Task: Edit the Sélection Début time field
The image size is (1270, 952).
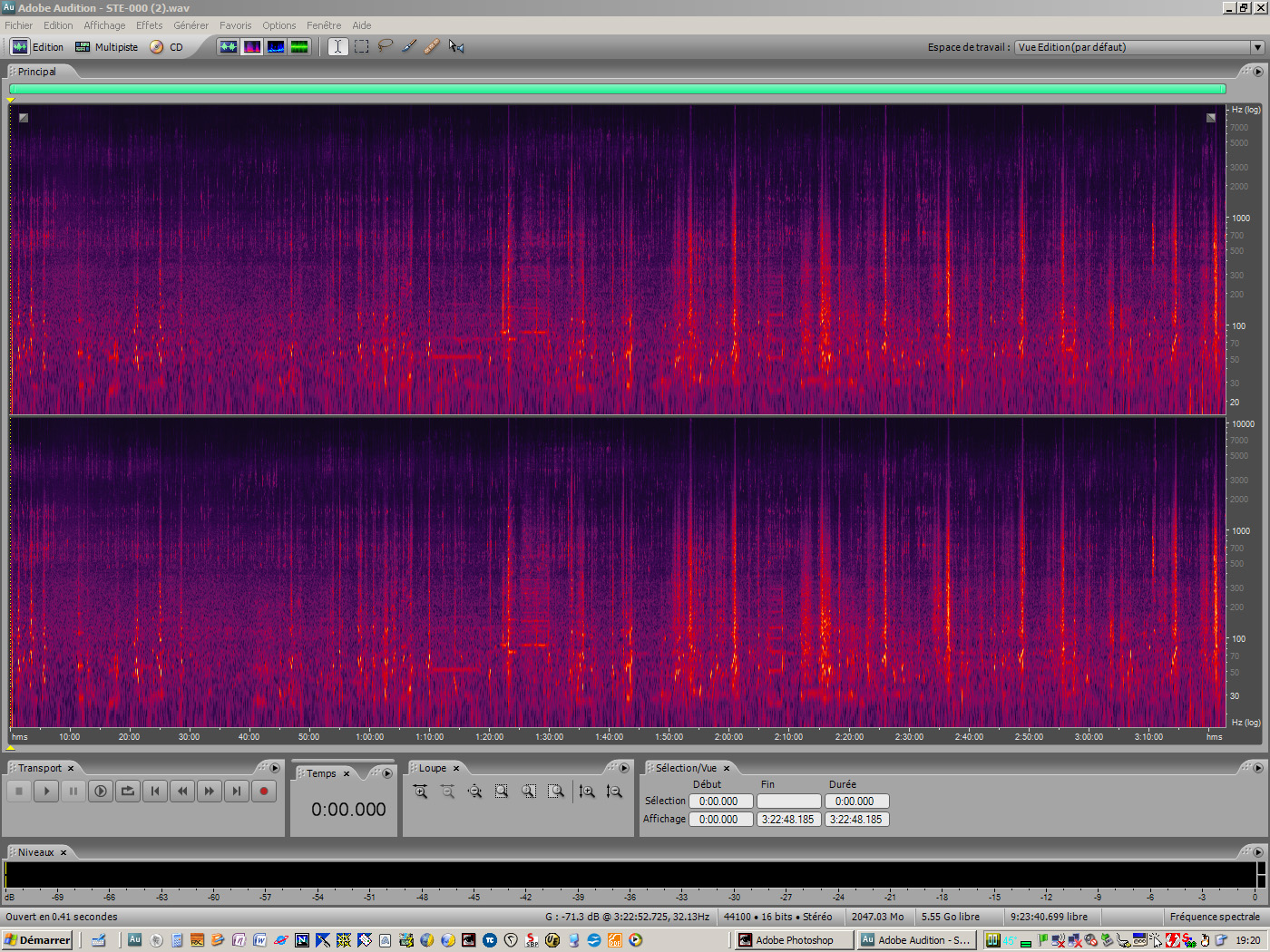Action: tap(720, 801)
